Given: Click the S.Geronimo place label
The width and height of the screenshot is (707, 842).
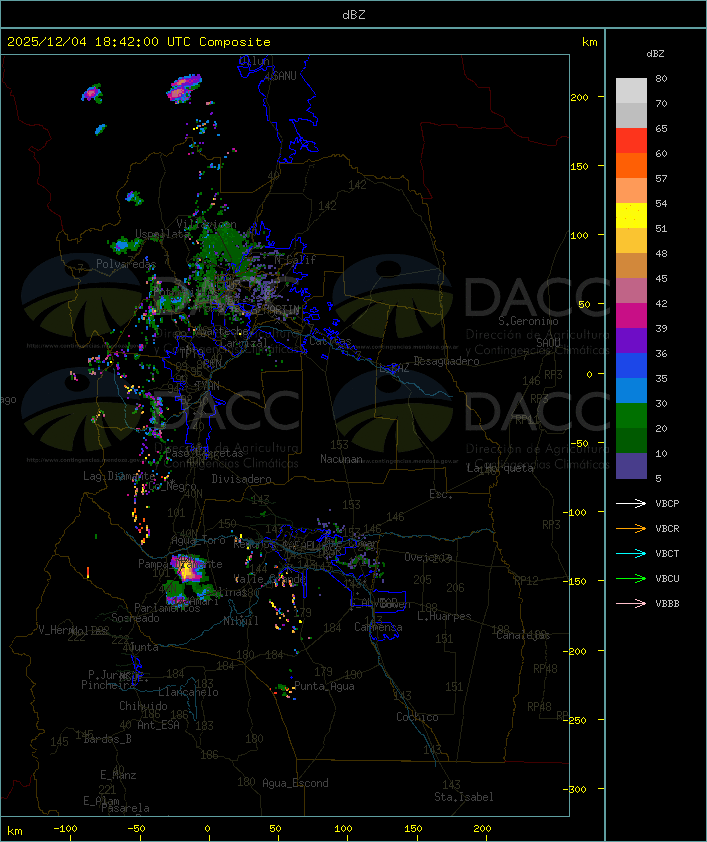Looking at the screenshot, I should [x=528, y=321].
